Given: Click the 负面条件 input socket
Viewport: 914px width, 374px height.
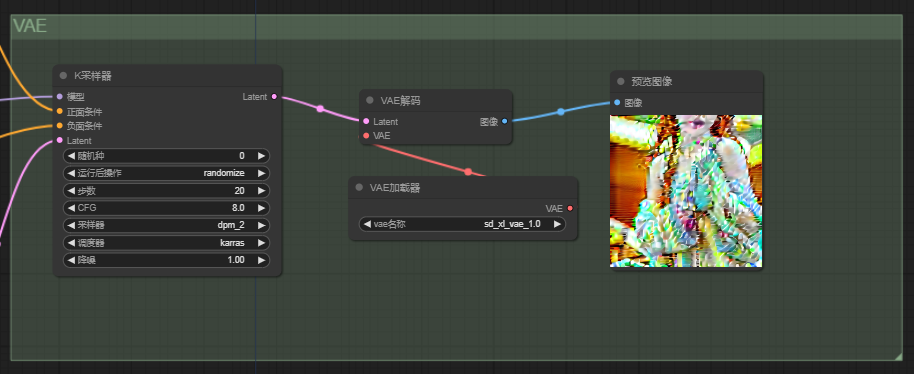Looking at the screenshot, I should tap(59, 126).
